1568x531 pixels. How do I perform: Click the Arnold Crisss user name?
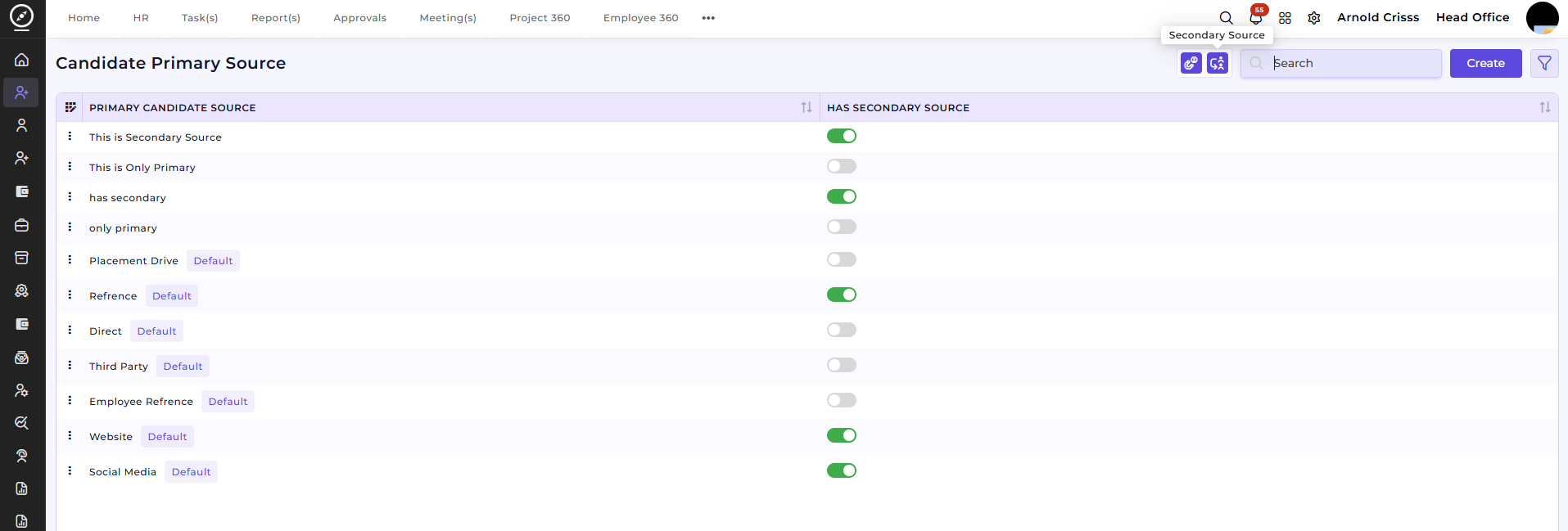1378,17
